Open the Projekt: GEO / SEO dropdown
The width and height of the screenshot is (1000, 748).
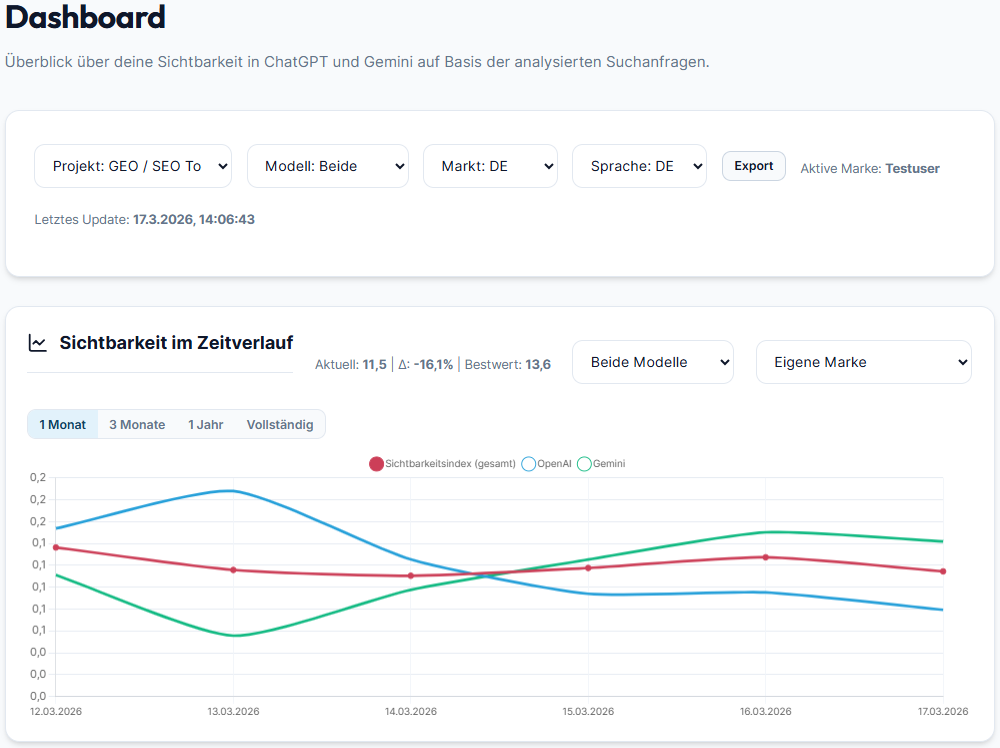click(132, 166)
